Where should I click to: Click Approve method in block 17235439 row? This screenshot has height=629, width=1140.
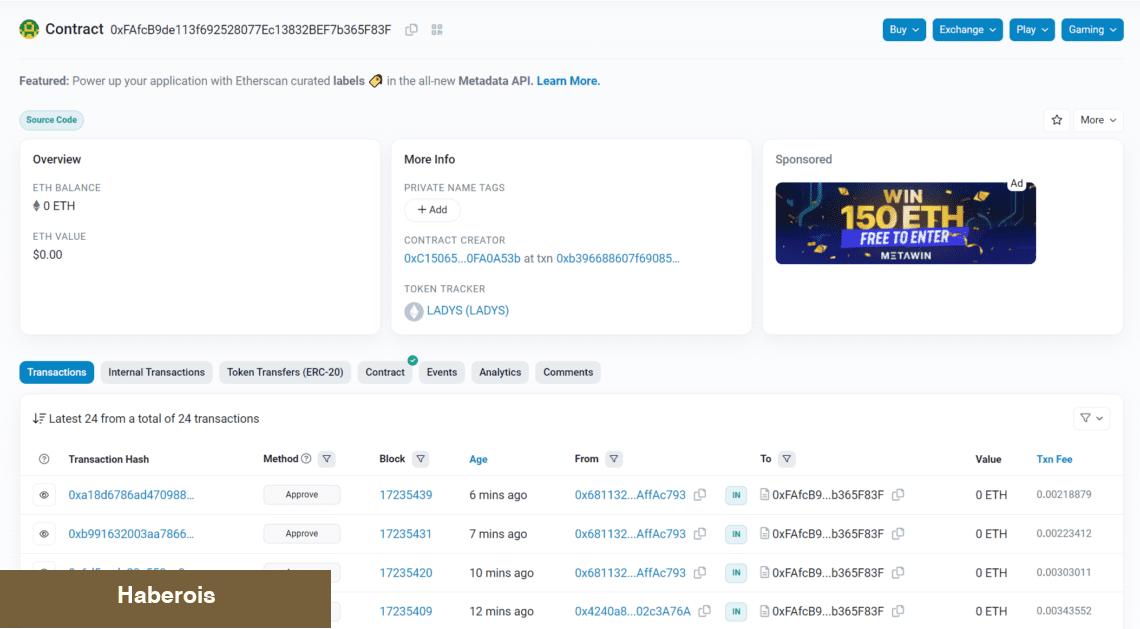(302, 494)
